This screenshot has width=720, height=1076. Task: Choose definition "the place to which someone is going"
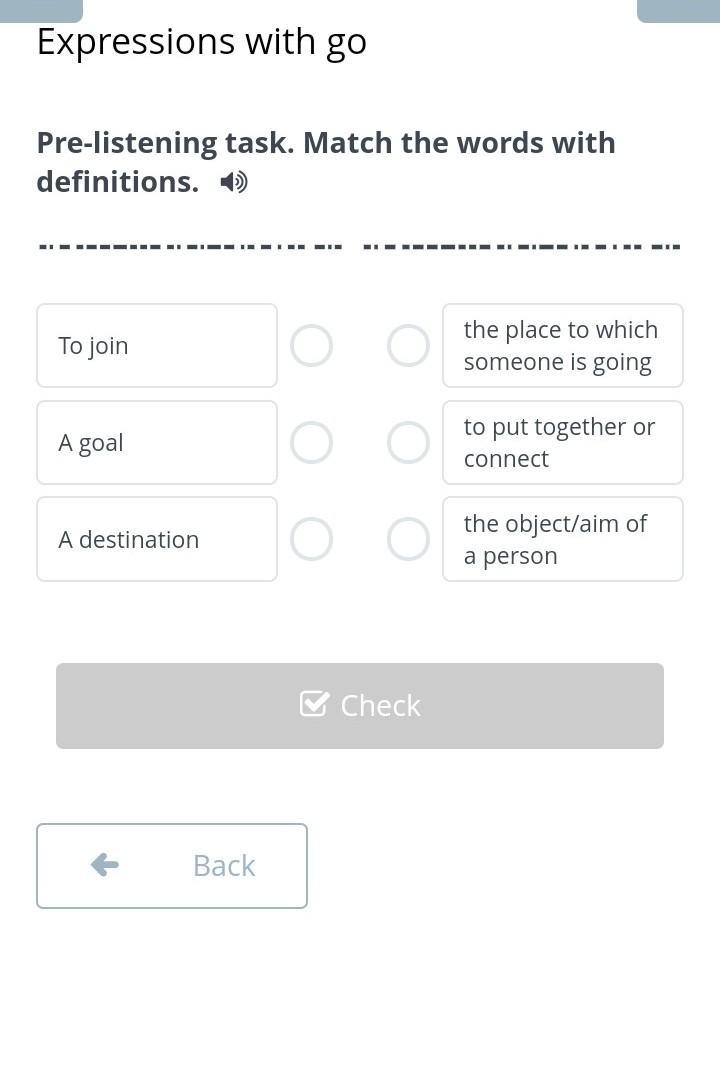tap(562, 346)
